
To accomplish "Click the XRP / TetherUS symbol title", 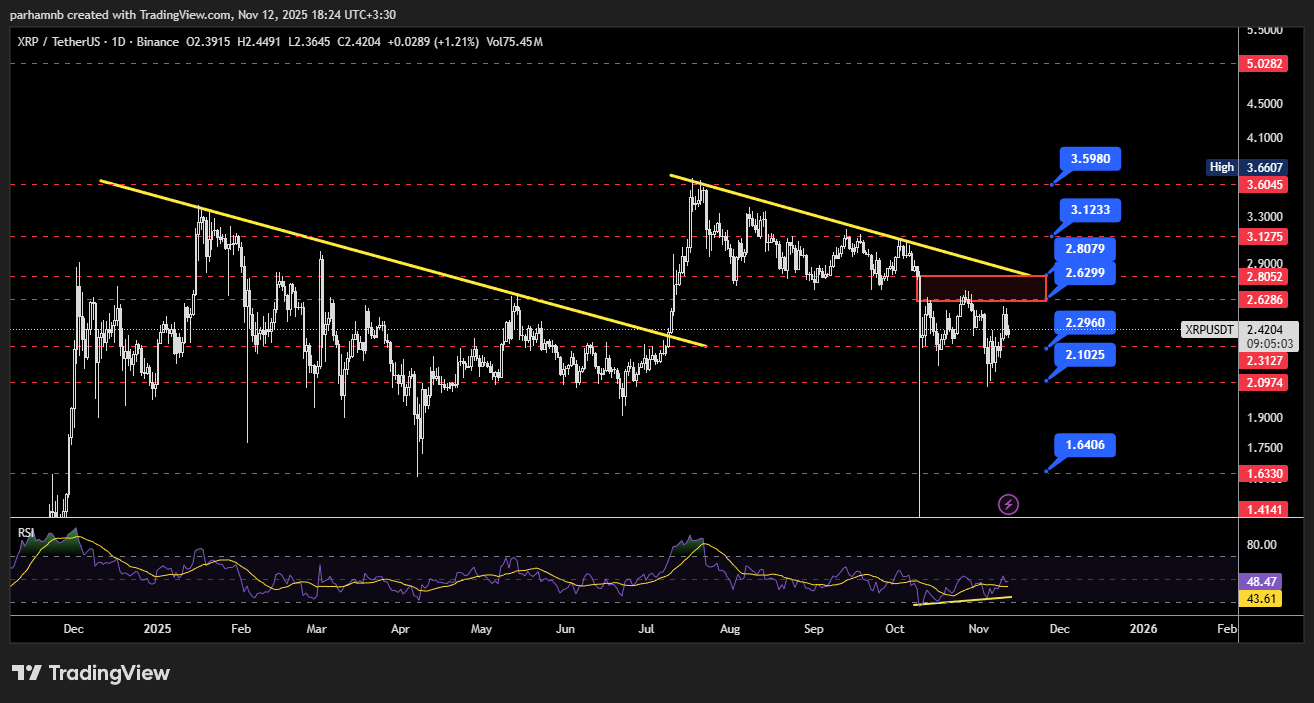I will [59, 42].
